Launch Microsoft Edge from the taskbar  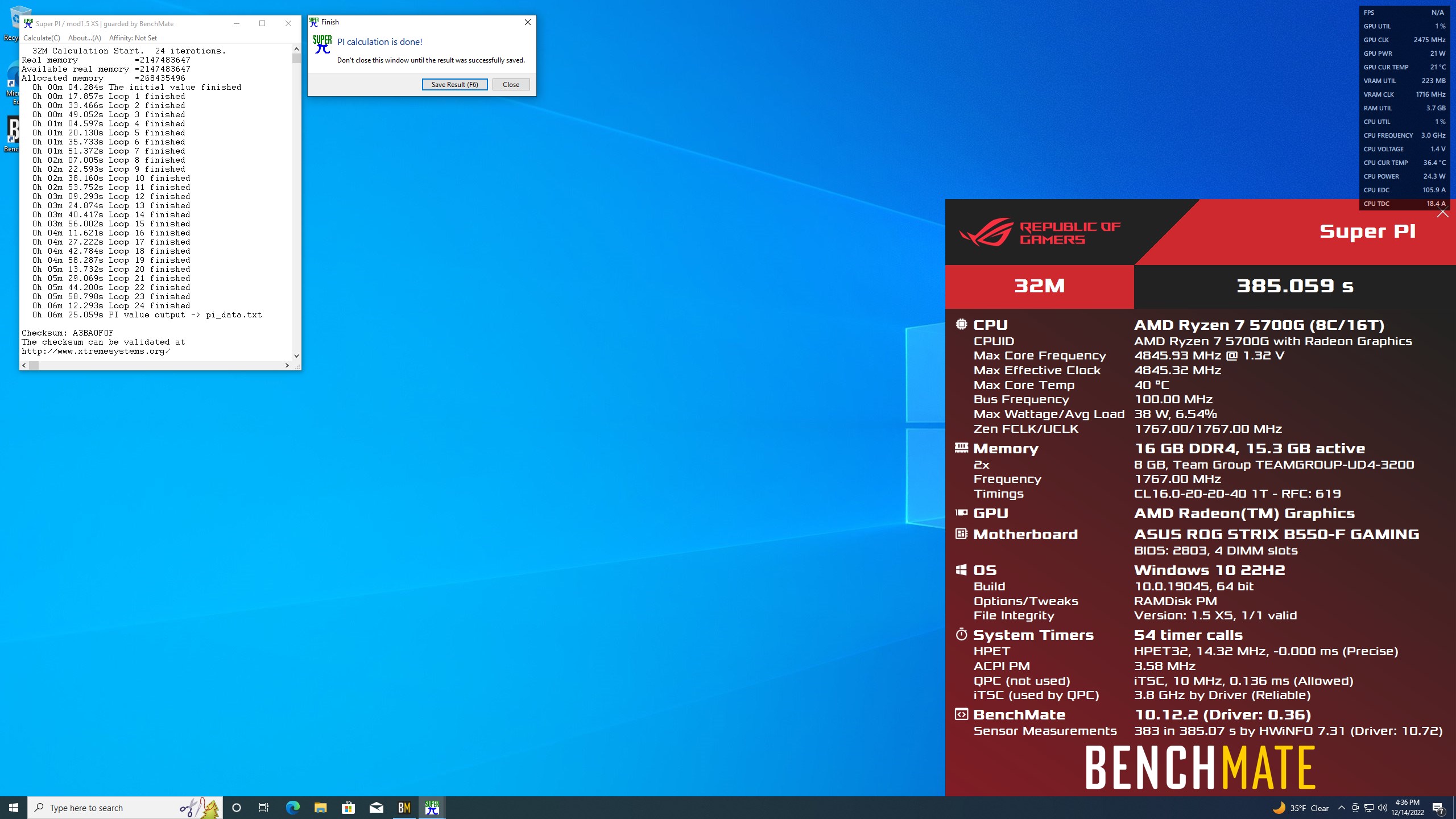point(292,808)
